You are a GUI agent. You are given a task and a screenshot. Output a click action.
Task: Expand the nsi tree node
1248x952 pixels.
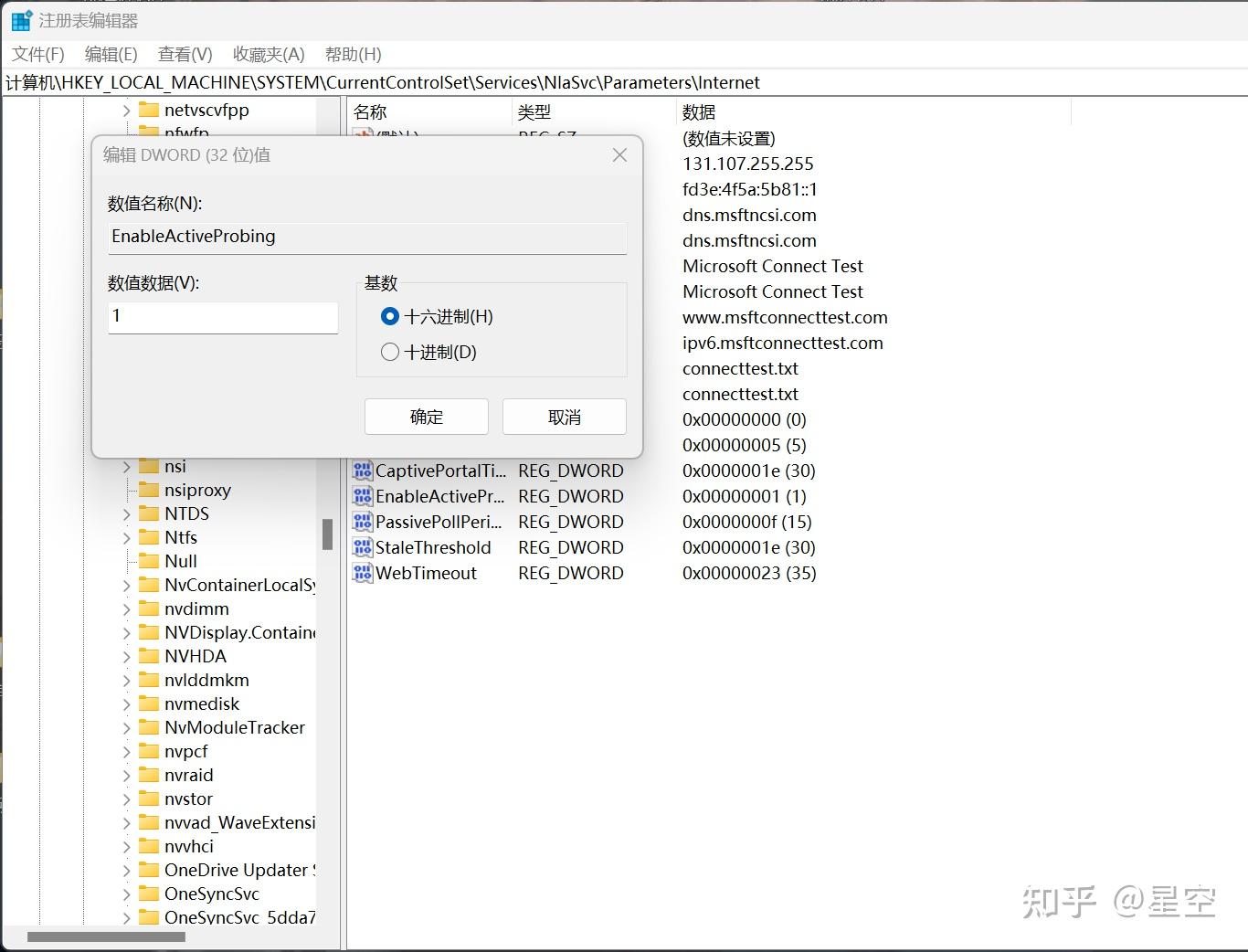[127, 467]
